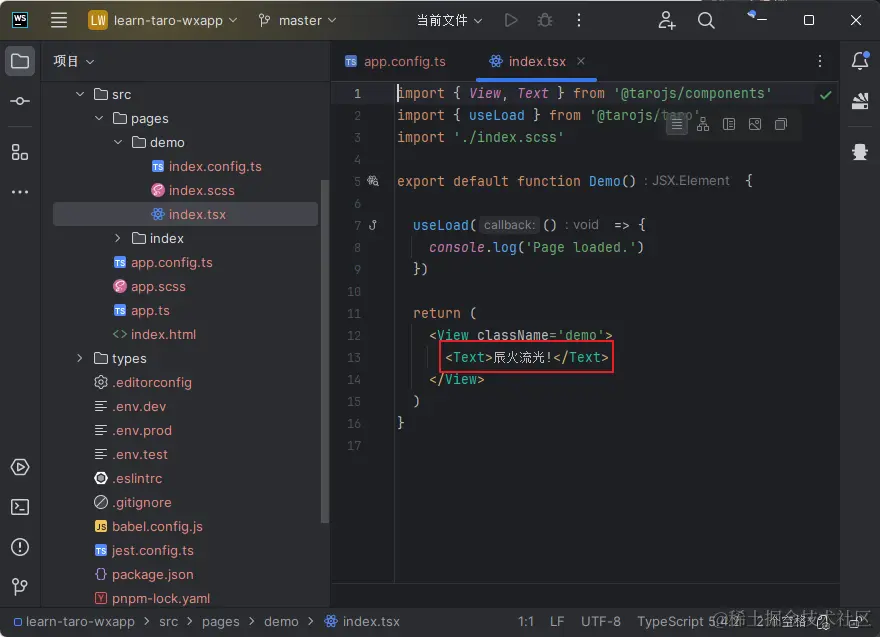This screenshot has height=637, width=880.
Task: Open Code With Me add user icon
Action: [x=667, y=20]
